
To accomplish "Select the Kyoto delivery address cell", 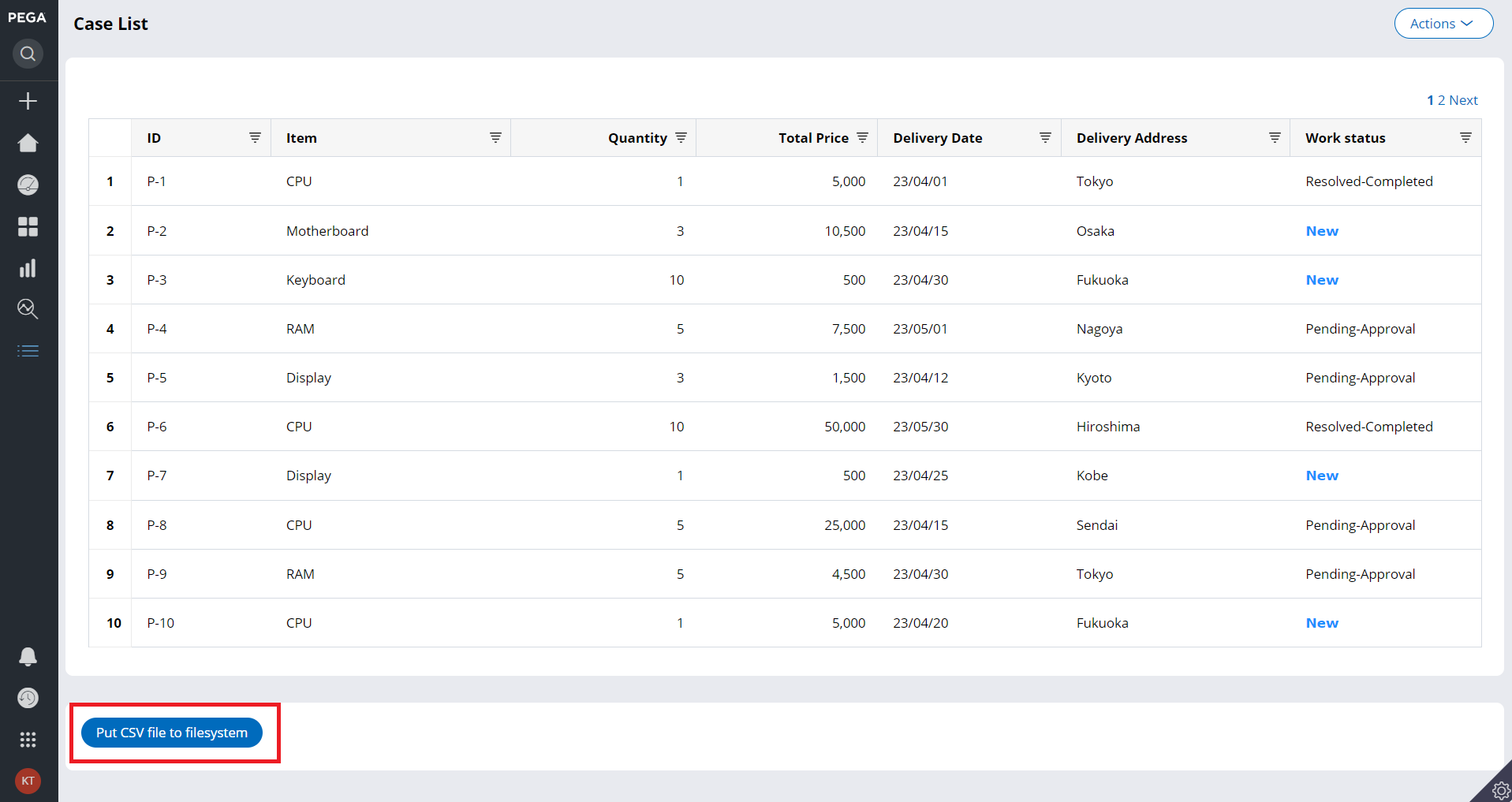I will [1094, 378].
